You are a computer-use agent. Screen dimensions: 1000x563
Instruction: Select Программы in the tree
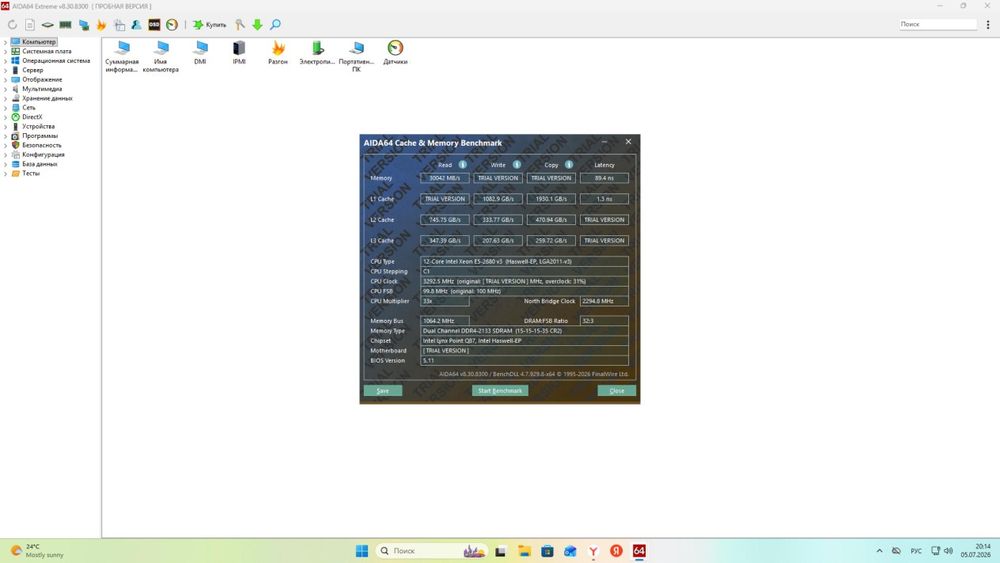[40, 136]
